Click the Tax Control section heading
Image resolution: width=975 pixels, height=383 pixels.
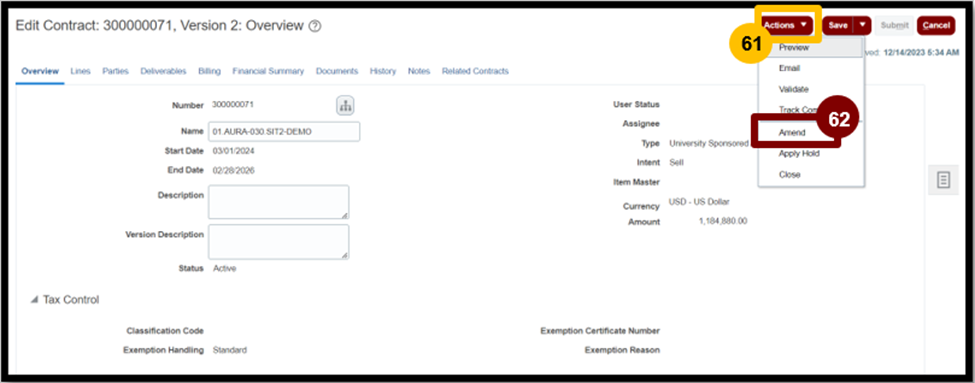point(71,300)
